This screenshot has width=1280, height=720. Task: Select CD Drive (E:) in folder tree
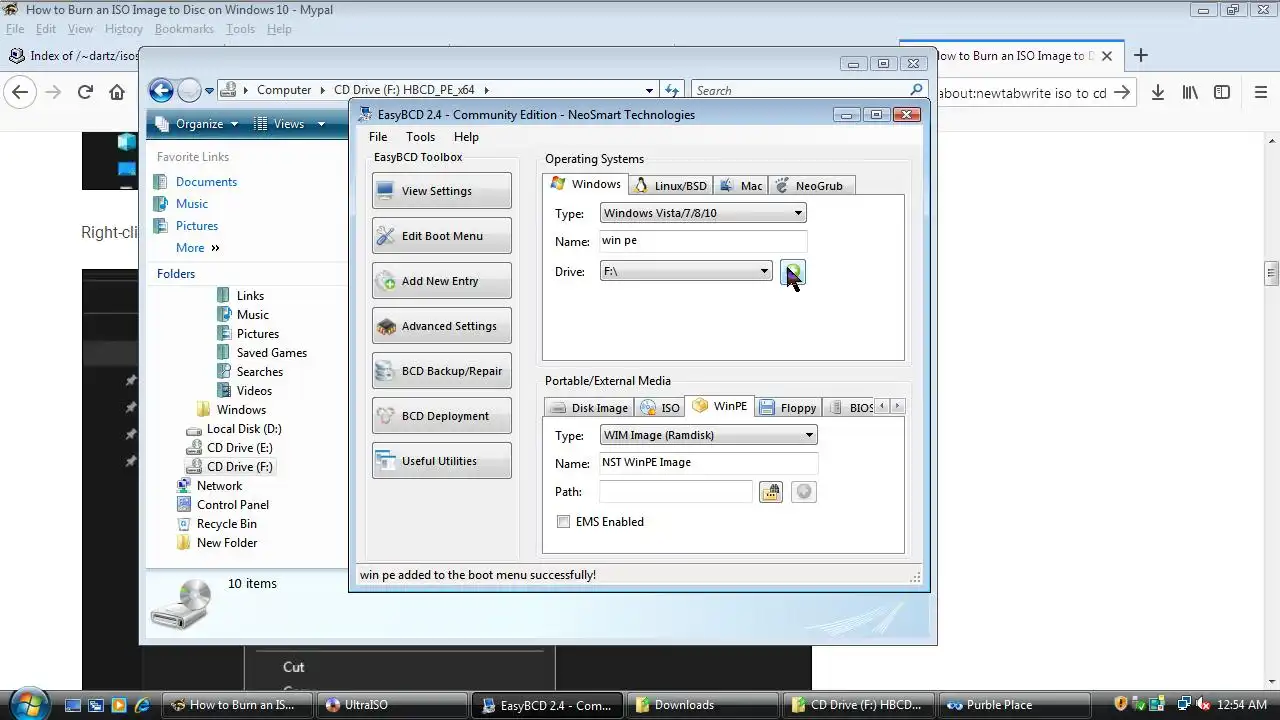click(239, 448)
